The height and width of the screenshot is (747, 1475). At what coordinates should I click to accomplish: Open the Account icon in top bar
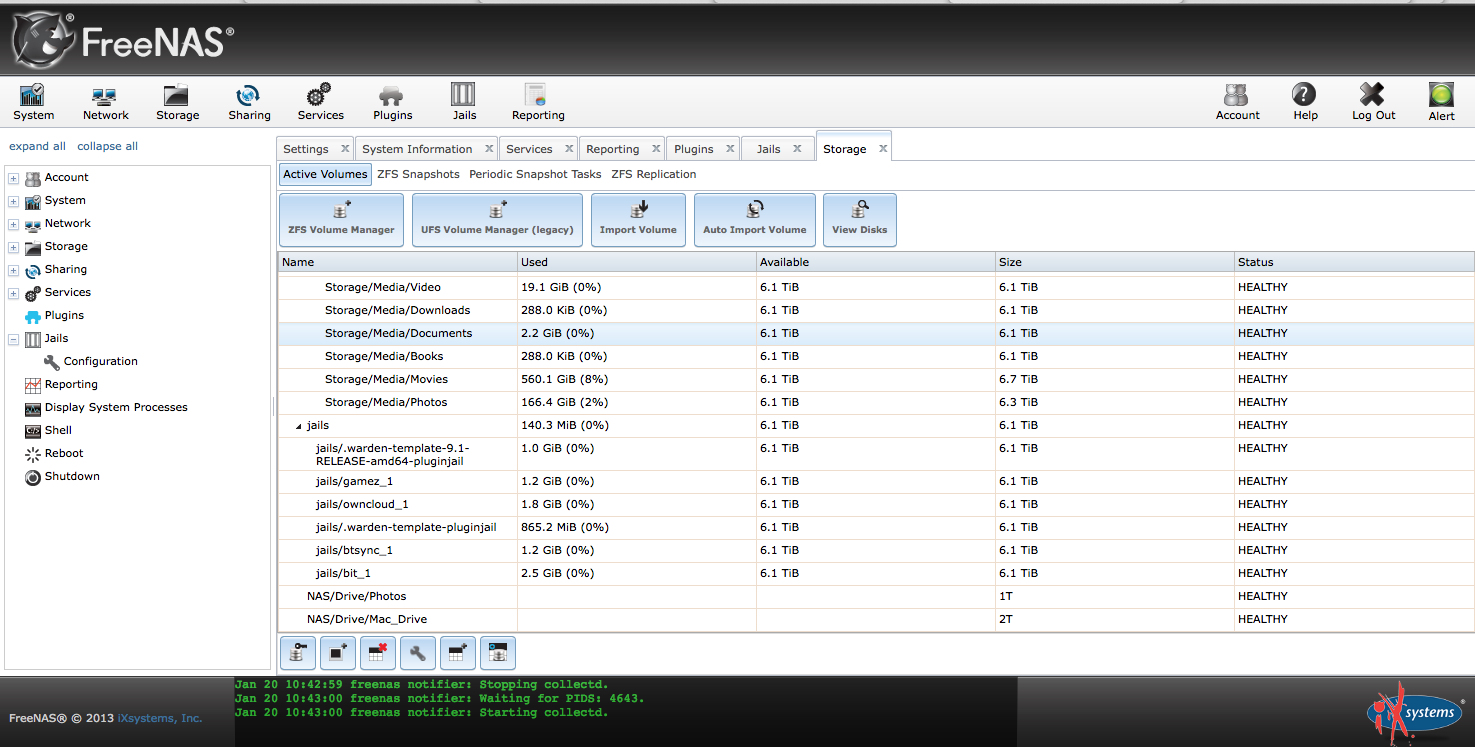click(x=1237, y=102)
